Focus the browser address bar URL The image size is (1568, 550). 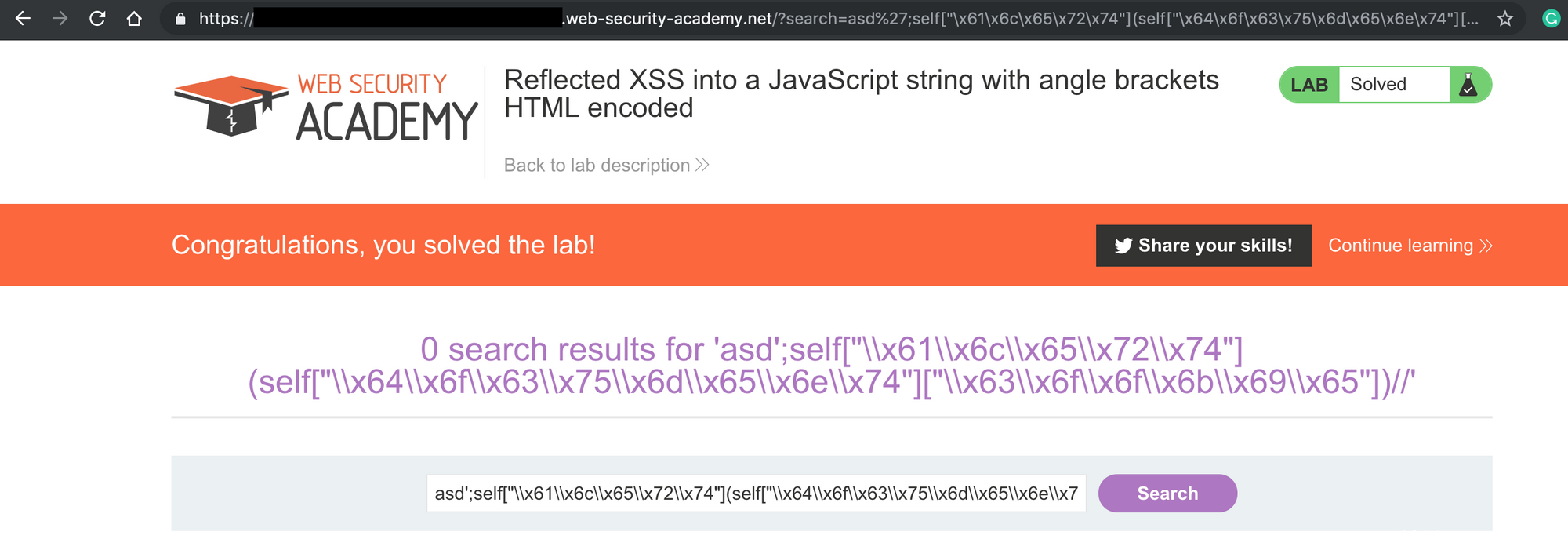tap(862, 19)
